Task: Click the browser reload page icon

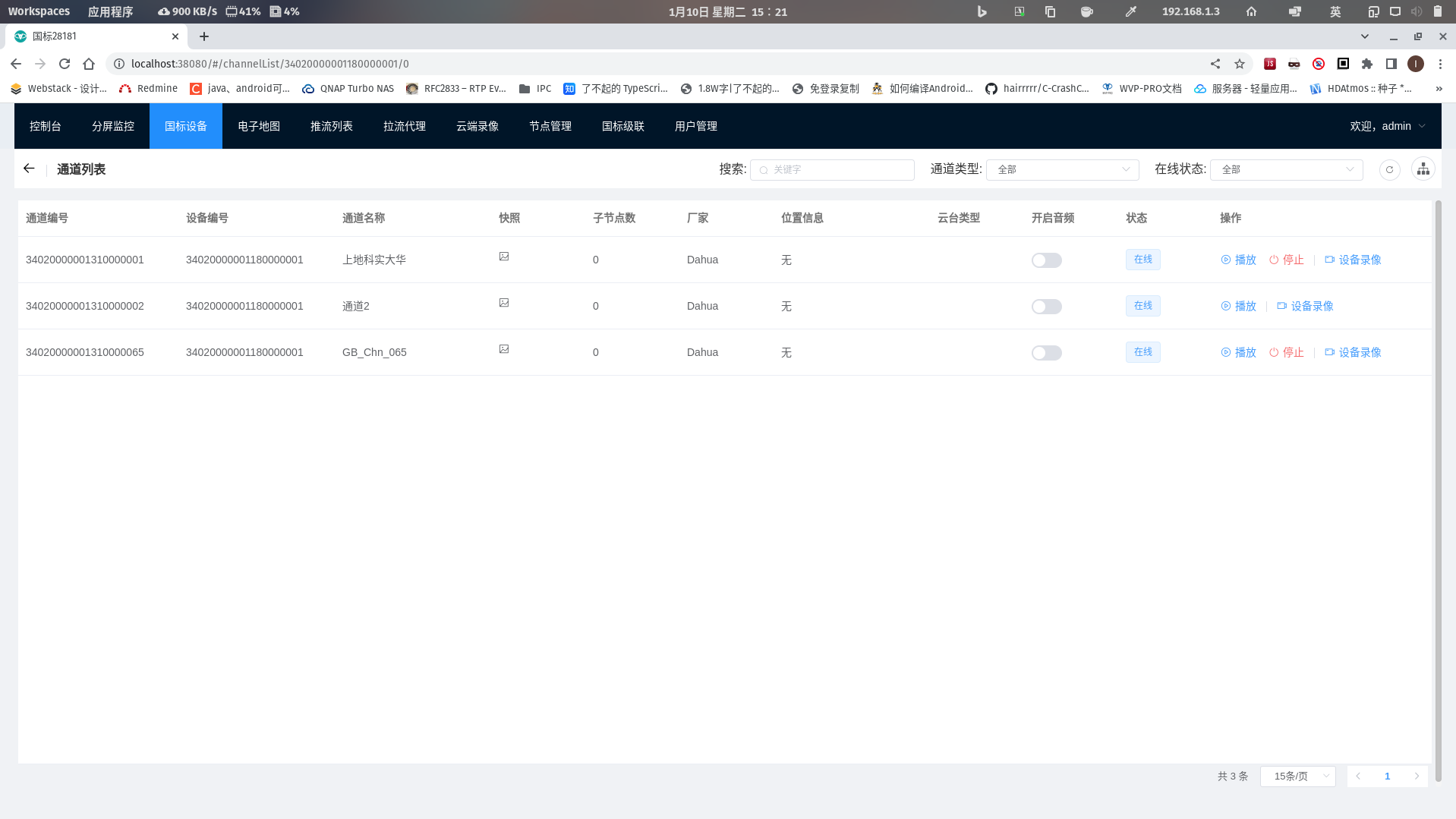Action: pyautogui.click(x=65, y=64)
